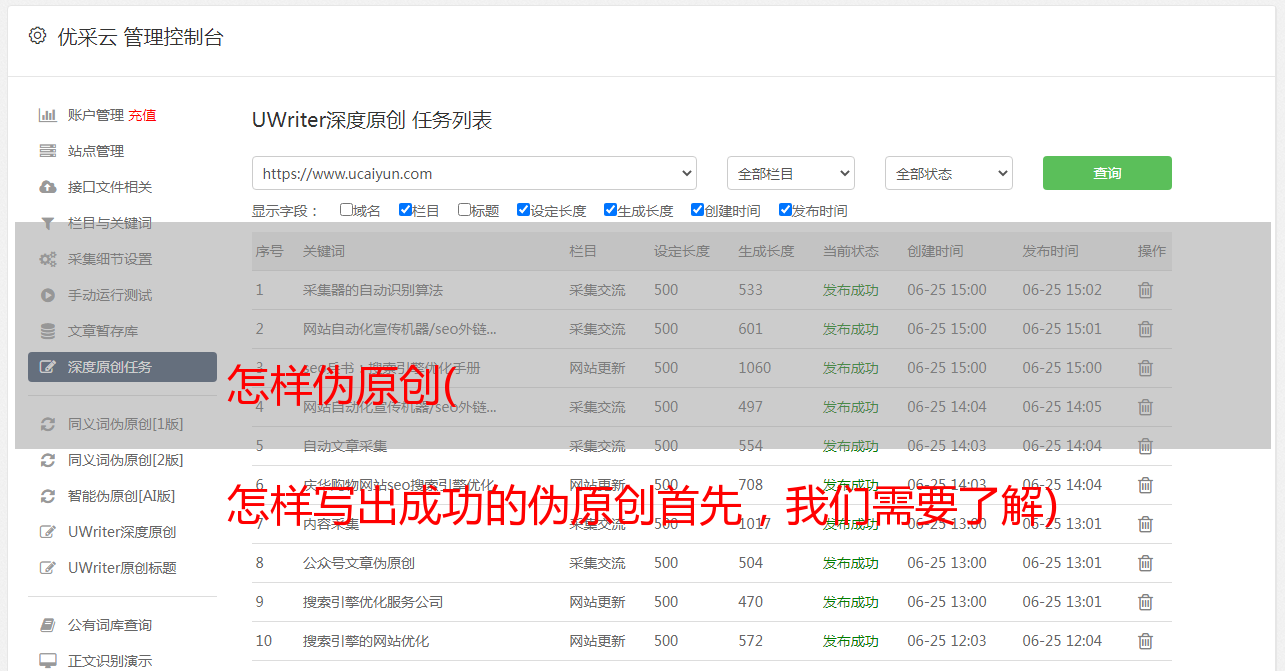Image resolution: width=1285 pixels, height=671 pixels.
Task: Uncheck the 发布时间 field checkbox
Action: click(785, 210)
